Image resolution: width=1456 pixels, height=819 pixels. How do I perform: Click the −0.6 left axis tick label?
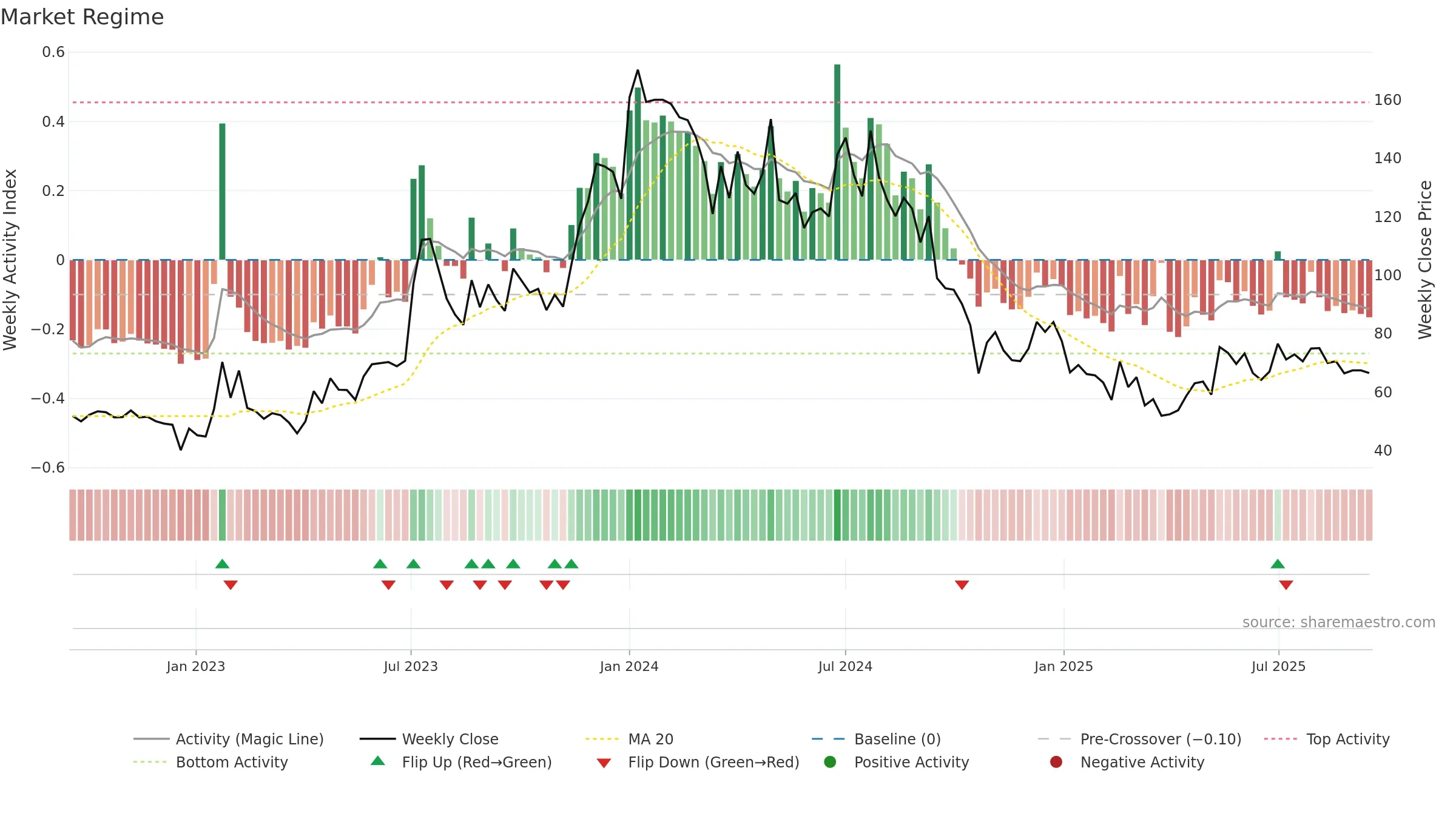[48, 467]
